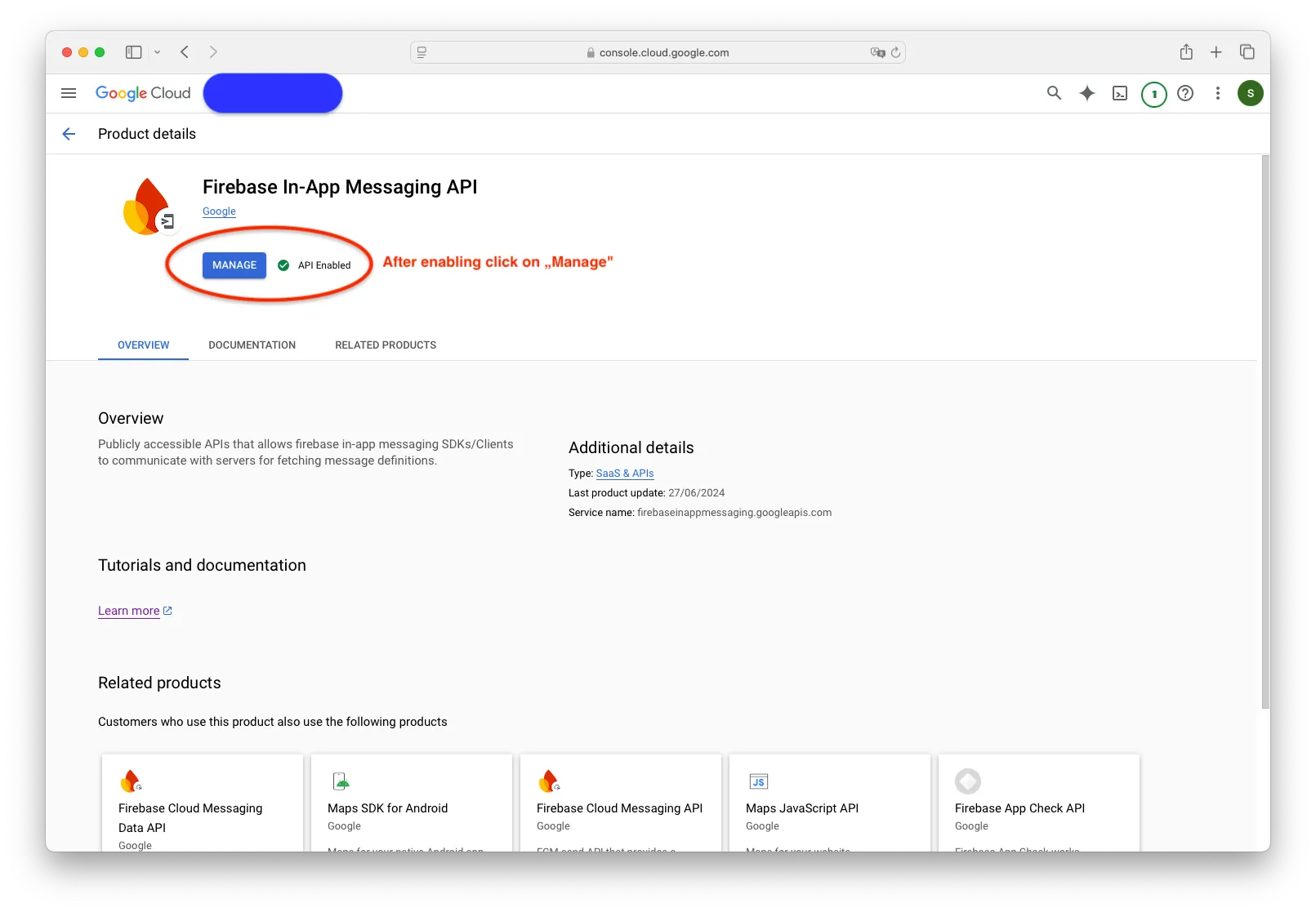Open the Google Cloud navigation hamburger menu
This screenshot has width=1316, height=912.
click(x=69, y=93)
